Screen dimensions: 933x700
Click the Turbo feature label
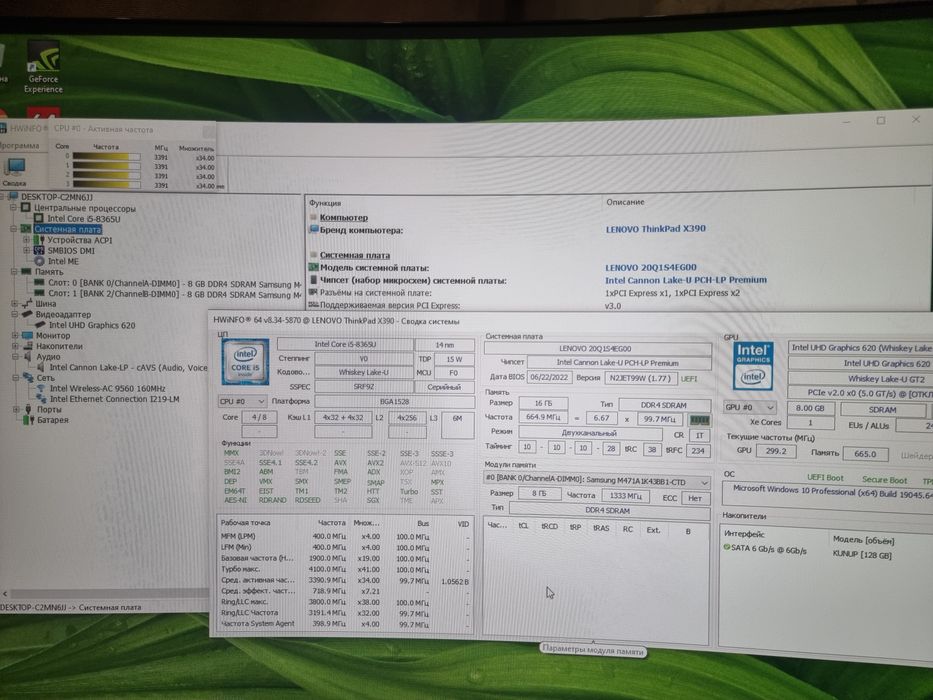408,491
